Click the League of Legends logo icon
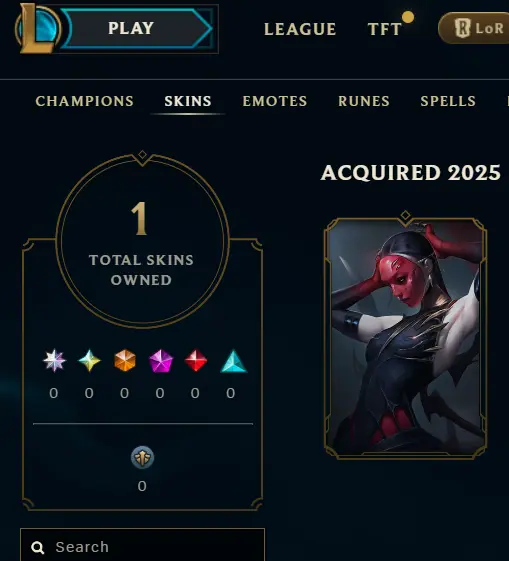 [36, 28]
